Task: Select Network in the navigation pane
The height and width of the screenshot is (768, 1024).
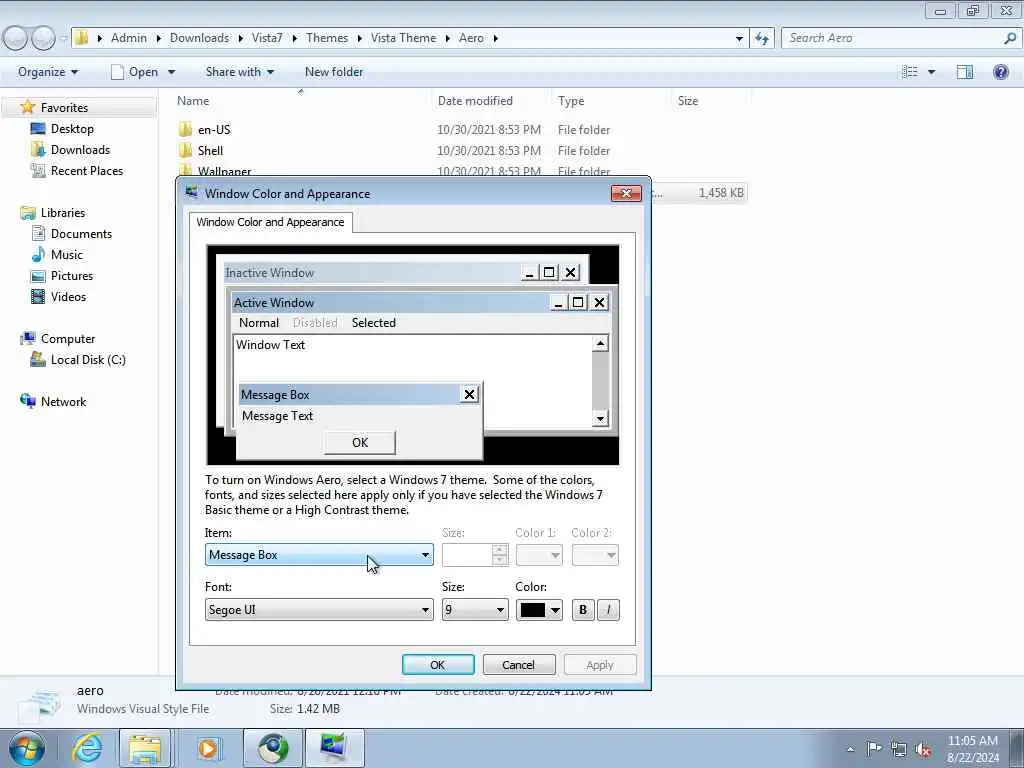Action: click(x=63, y=402)
